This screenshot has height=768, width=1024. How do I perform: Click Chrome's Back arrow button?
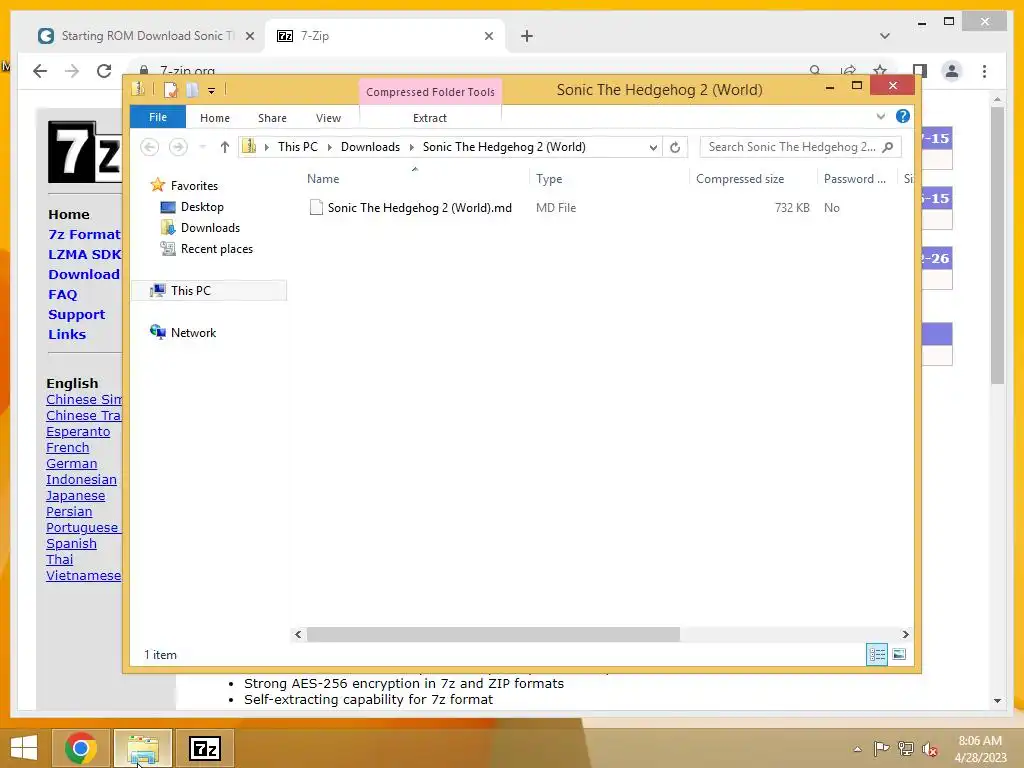pos(40,71)
